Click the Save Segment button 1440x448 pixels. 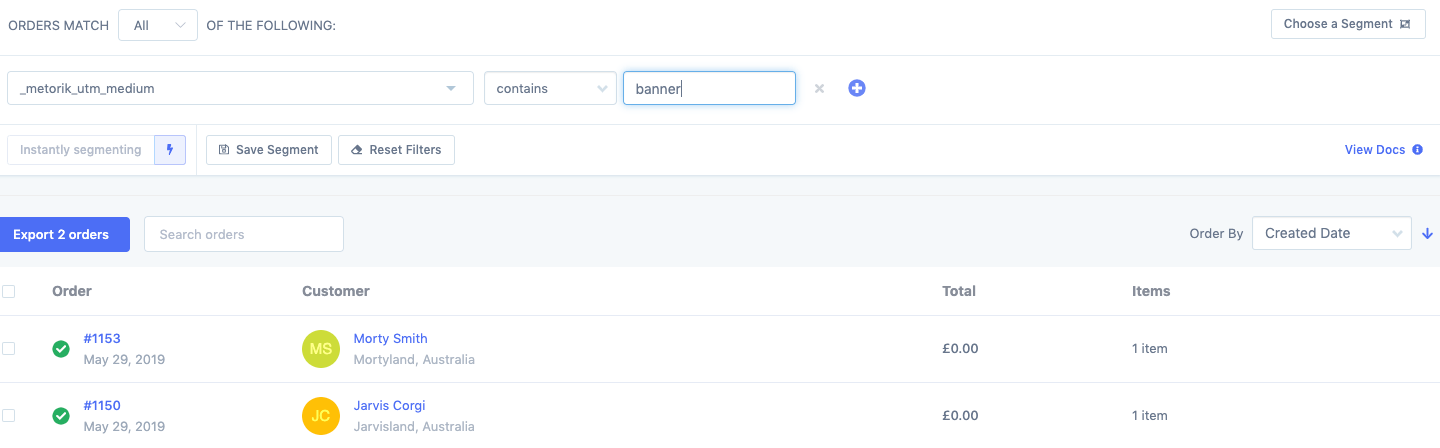click(268, 150)
